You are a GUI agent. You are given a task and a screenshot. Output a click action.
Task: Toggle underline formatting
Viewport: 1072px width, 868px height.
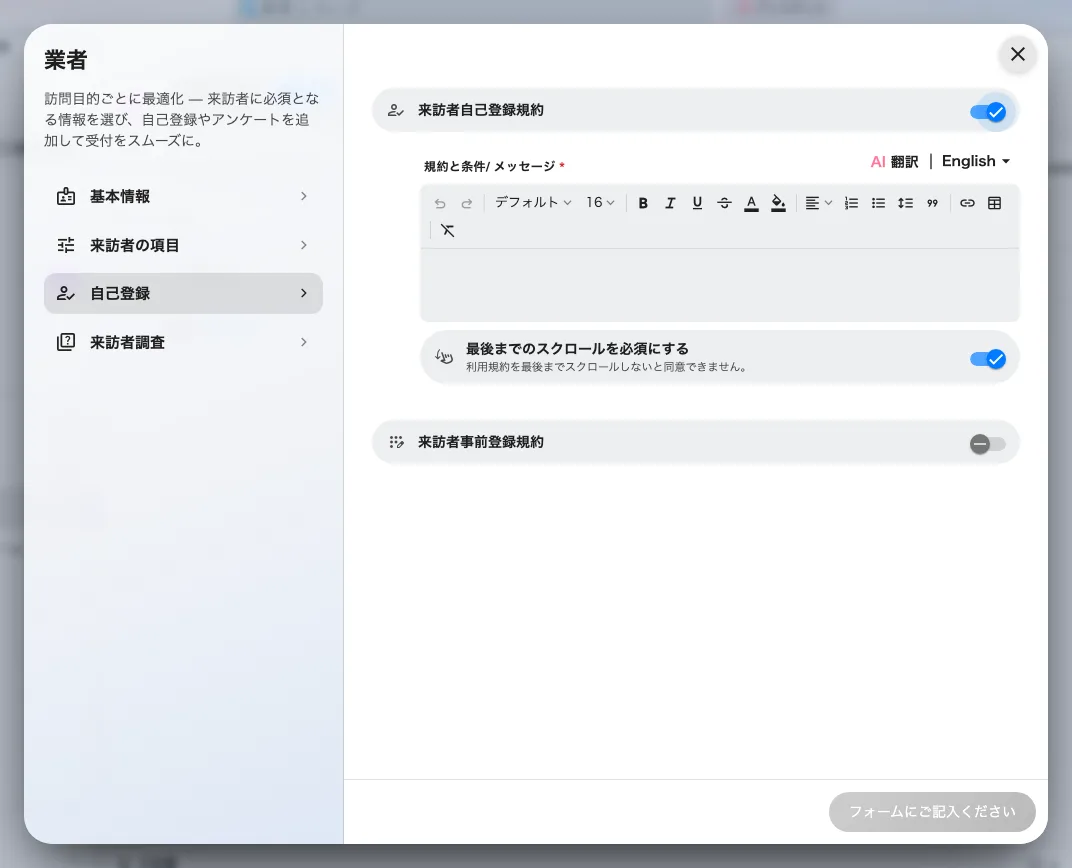point(697,203)
